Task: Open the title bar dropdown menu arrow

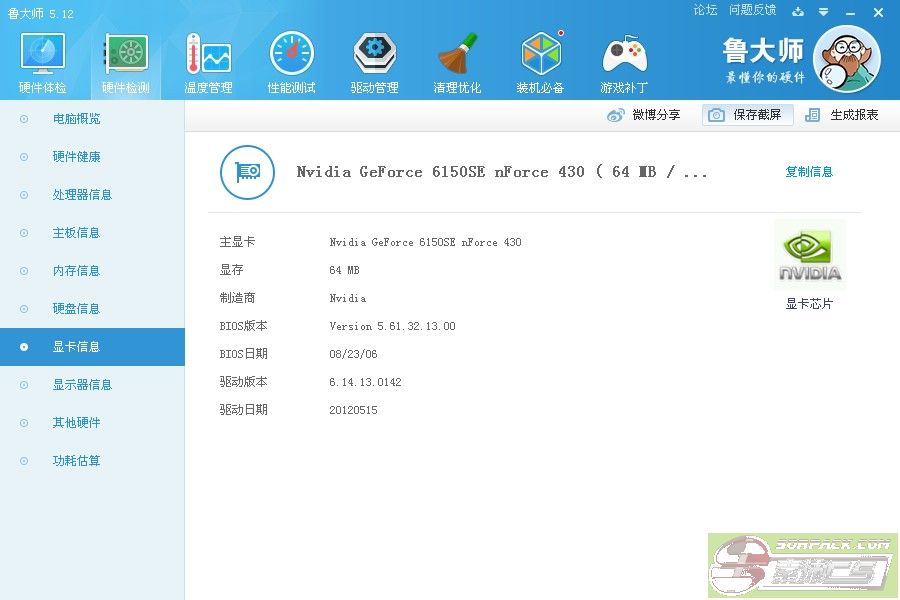Action: coord(824,11)
